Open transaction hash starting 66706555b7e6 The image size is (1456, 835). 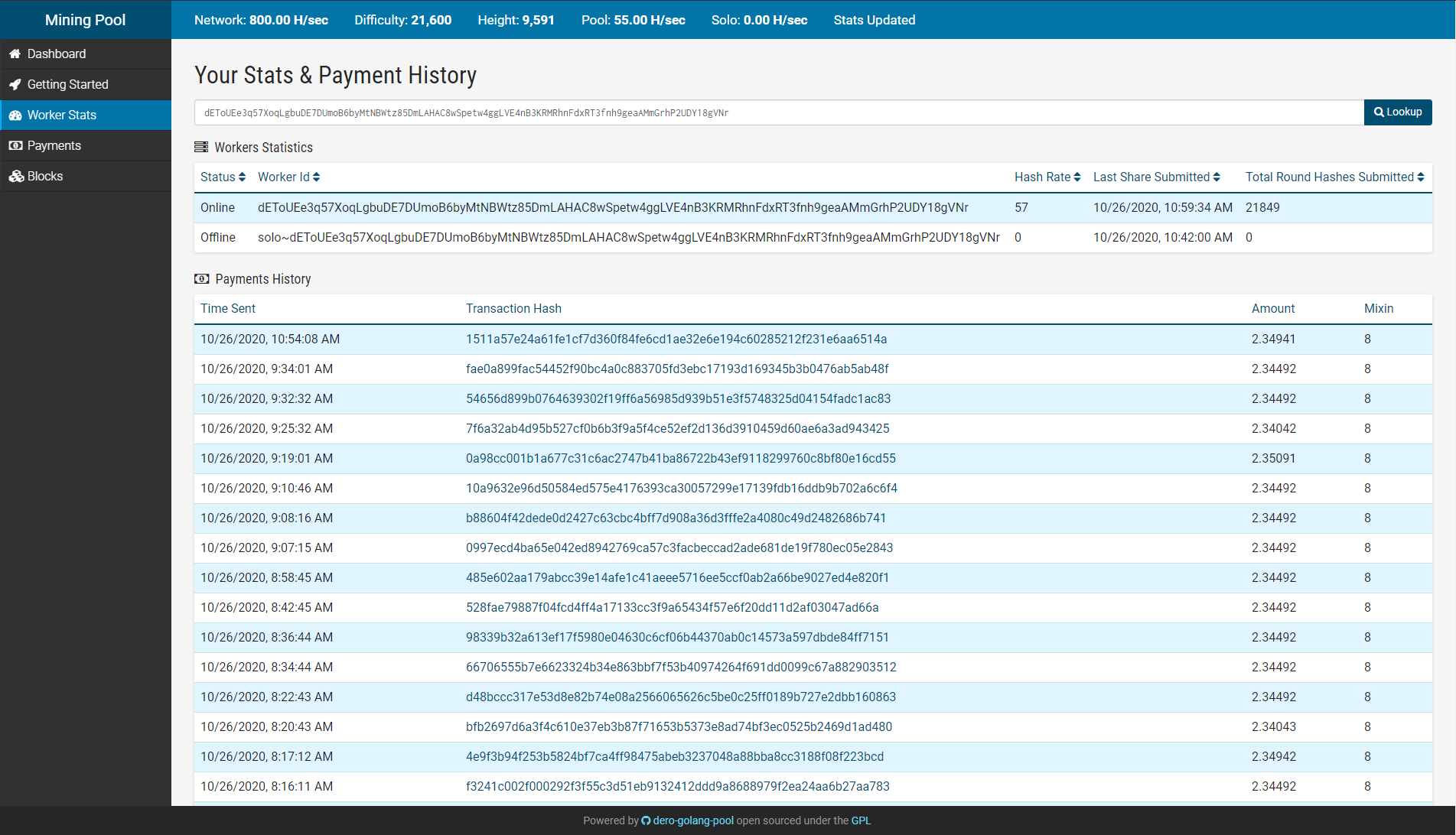point(681,667)
